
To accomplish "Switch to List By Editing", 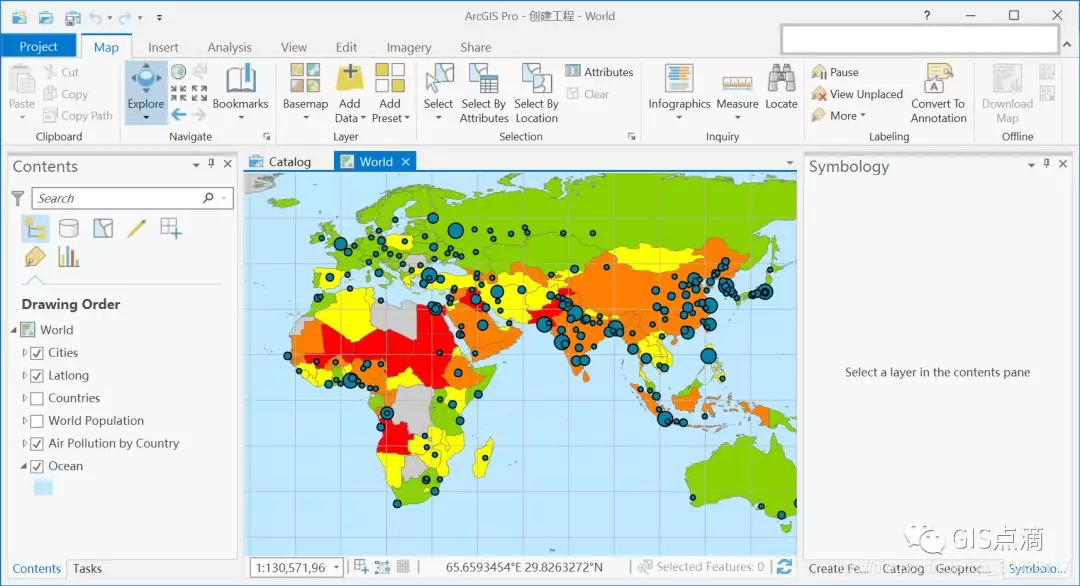I will click(136, 228).
